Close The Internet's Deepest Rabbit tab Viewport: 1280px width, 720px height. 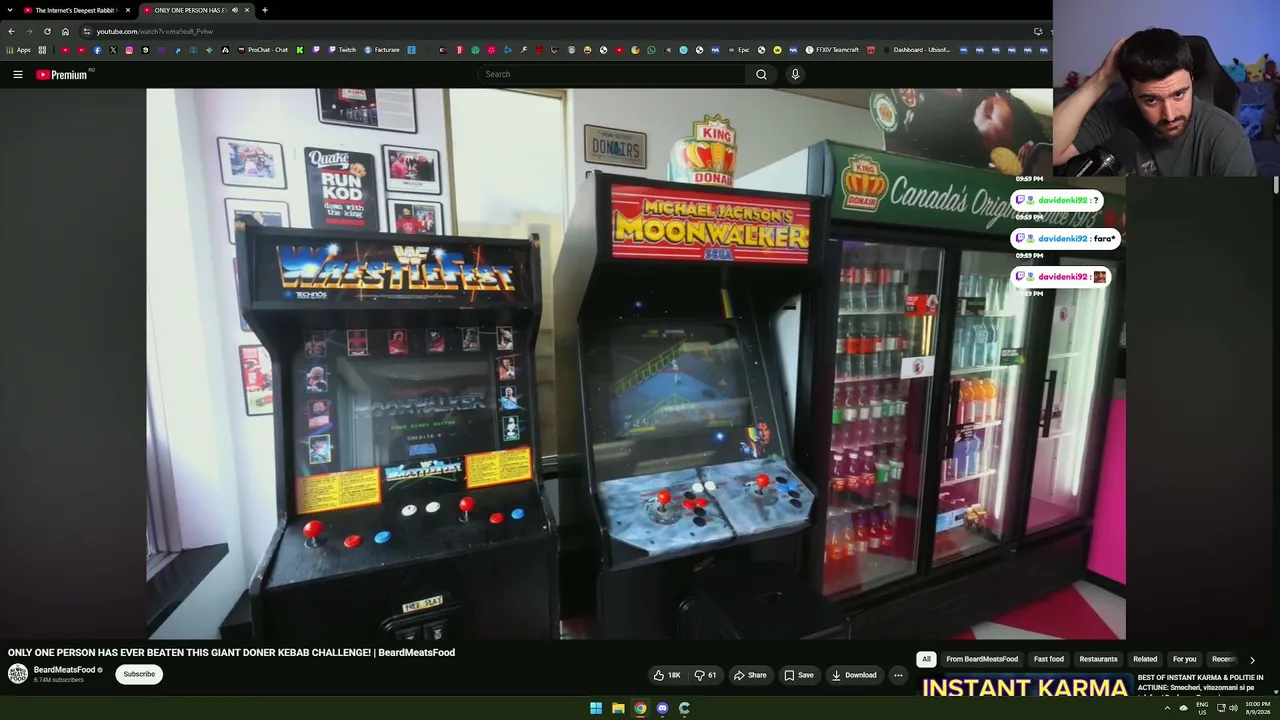[128, 10]
